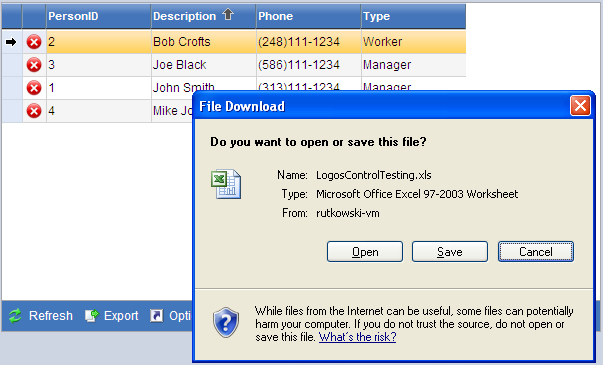Toggle the Description column sort arrow
The image size is (603, 365).
pyautogui.click(x=228, y=15)
